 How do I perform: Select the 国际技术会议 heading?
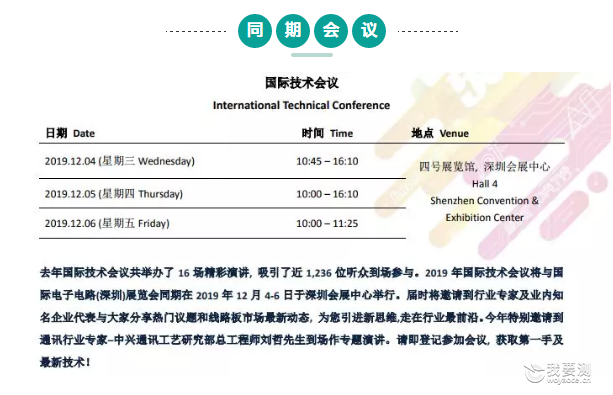point(301,83)
